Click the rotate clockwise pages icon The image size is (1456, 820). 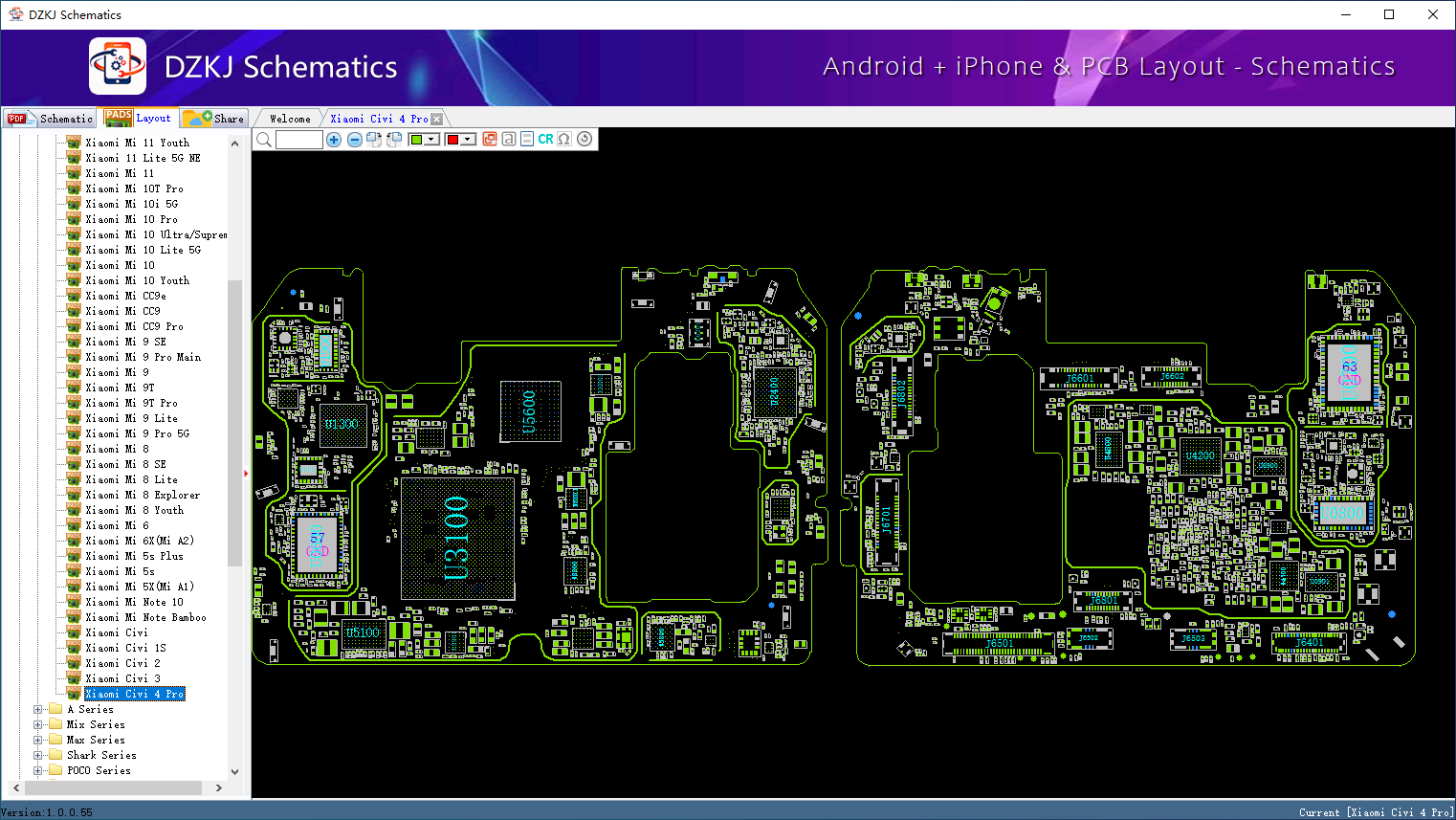[374, 140]
